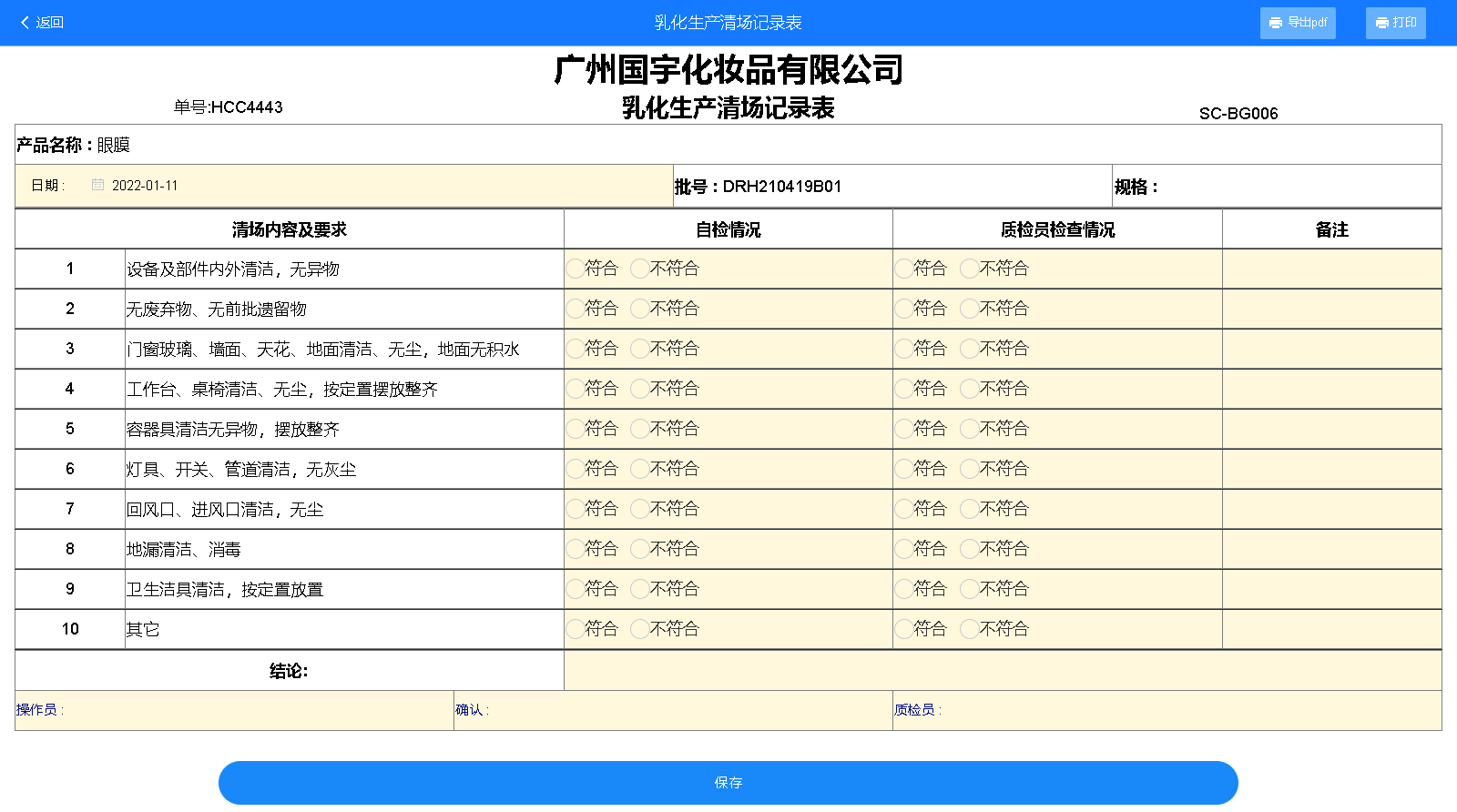The width and height of the screenshot is (1457, 812).
Task: Click the 结论 conclusion input field
Action: click(1002, 671)
